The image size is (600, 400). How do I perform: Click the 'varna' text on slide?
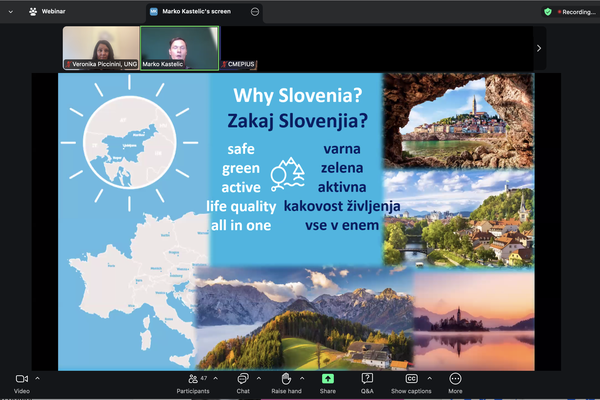click(x=342, y=149)
